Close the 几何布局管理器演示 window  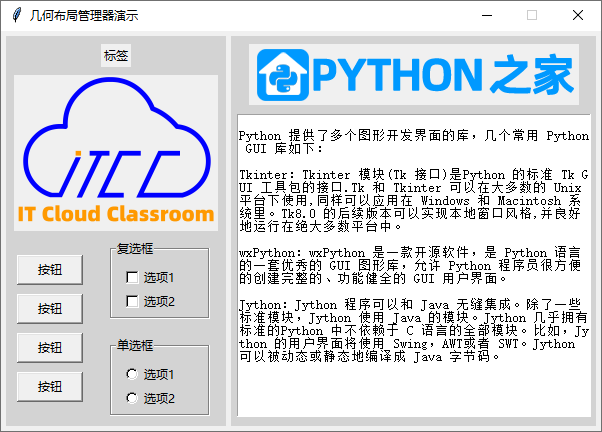(578, 15)
